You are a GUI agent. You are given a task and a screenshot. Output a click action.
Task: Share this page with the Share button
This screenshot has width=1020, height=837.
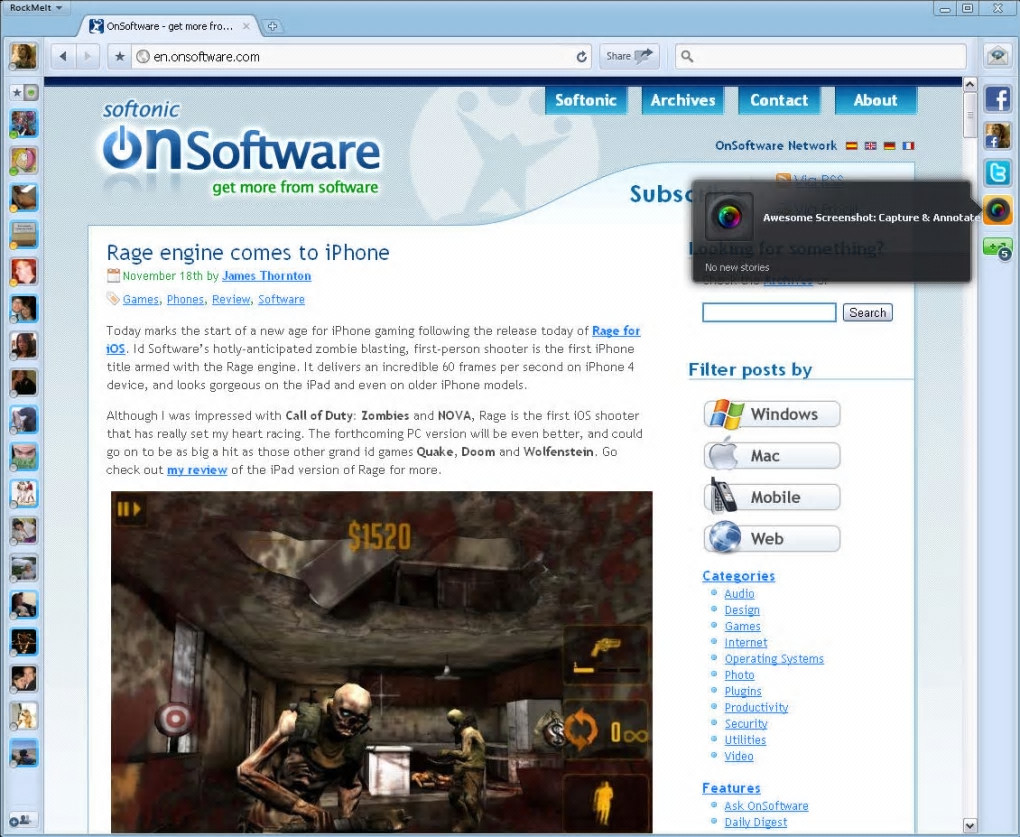628,56
